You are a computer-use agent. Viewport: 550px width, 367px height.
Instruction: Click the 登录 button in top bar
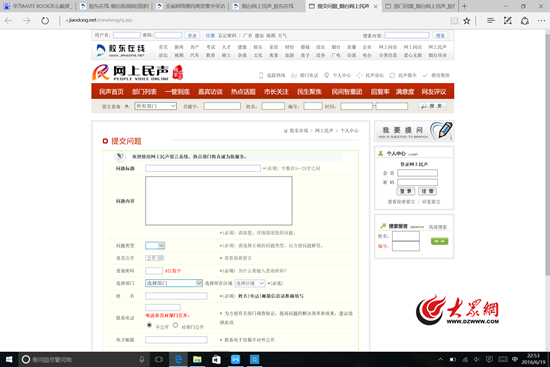point(192,35)
